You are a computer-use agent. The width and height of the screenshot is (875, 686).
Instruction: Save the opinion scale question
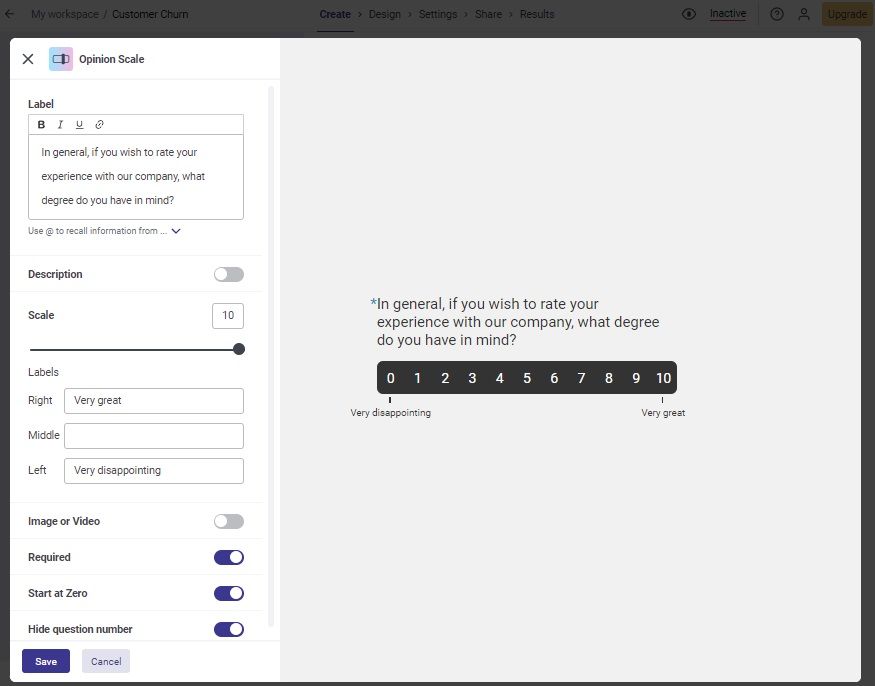(x=46, y=661)
